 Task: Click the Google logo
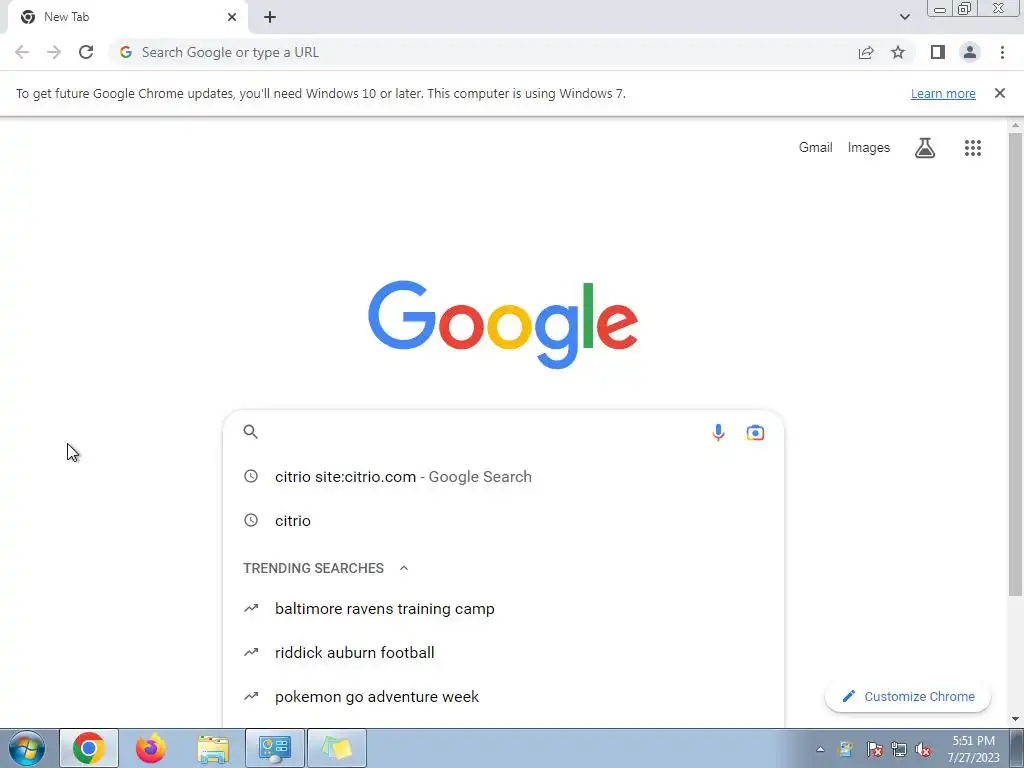(x=503, y=325)
